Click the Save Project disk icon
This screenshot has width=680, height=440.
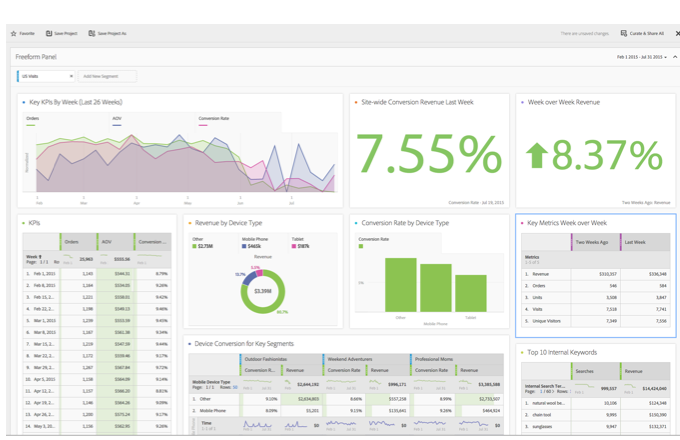pyautogui.click(x=49, y=33)
